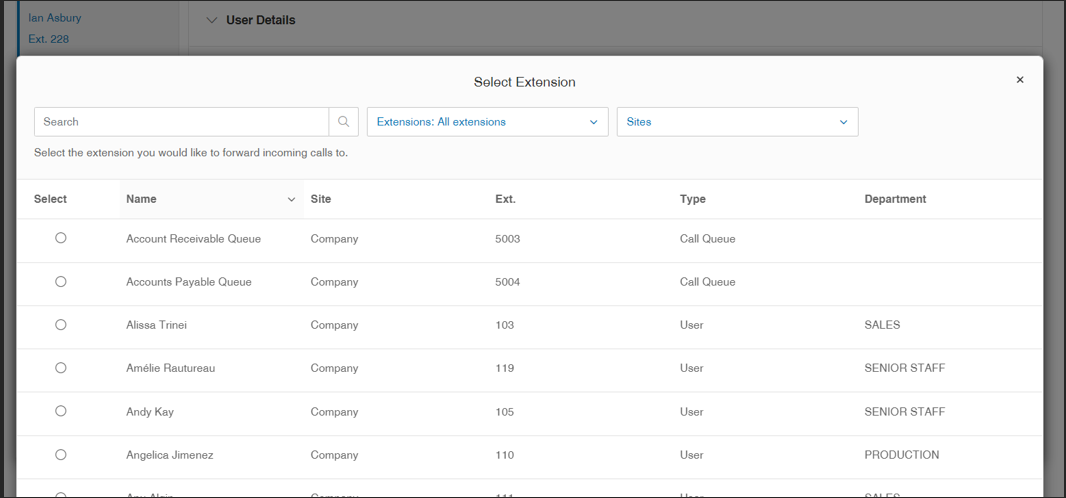1066x498 pixels.
Task: Open Extensions: All extensions dropdown
Action: 487,122
